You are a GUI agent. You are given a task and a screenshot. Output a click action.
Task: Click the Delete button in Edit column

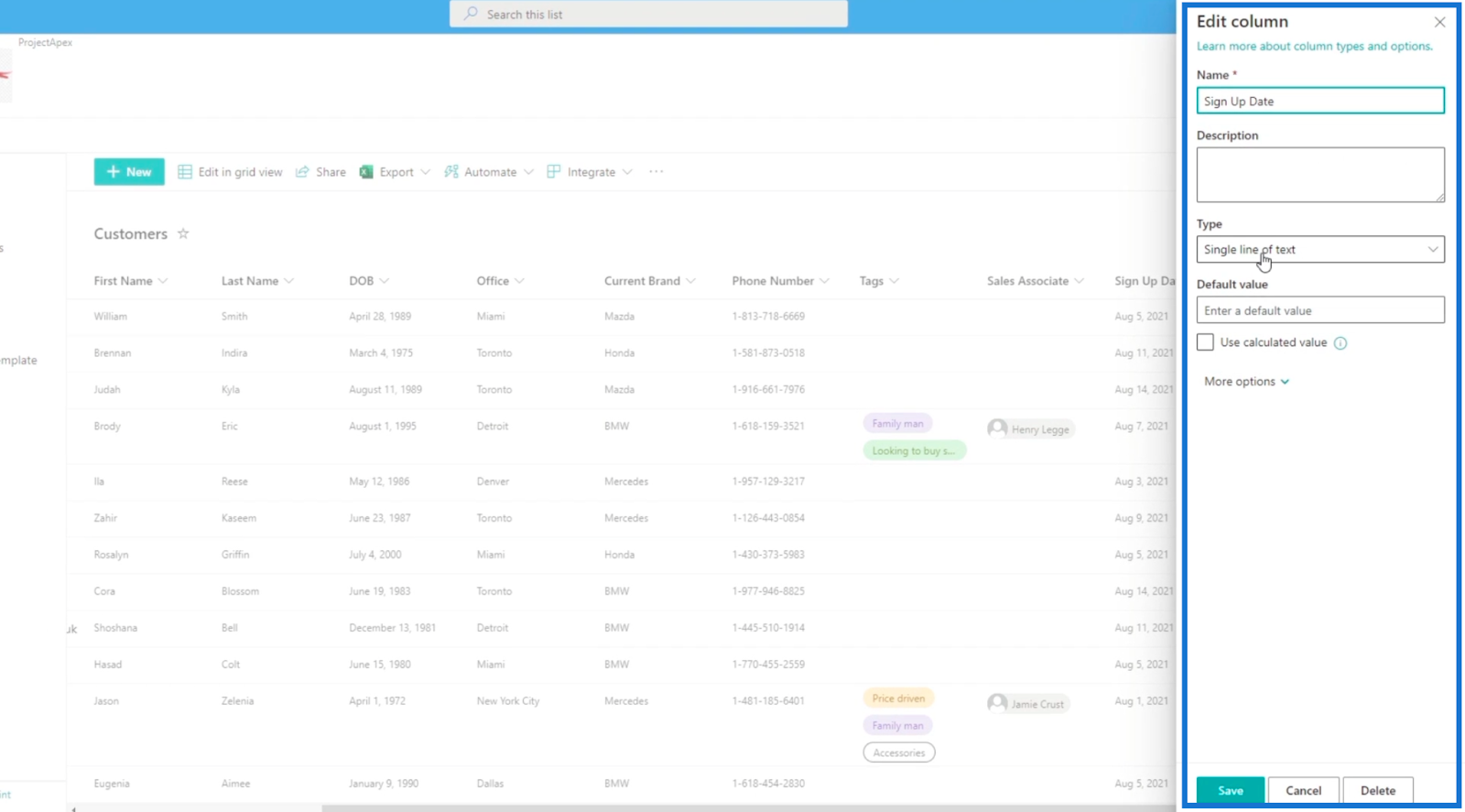[1378, 790]
